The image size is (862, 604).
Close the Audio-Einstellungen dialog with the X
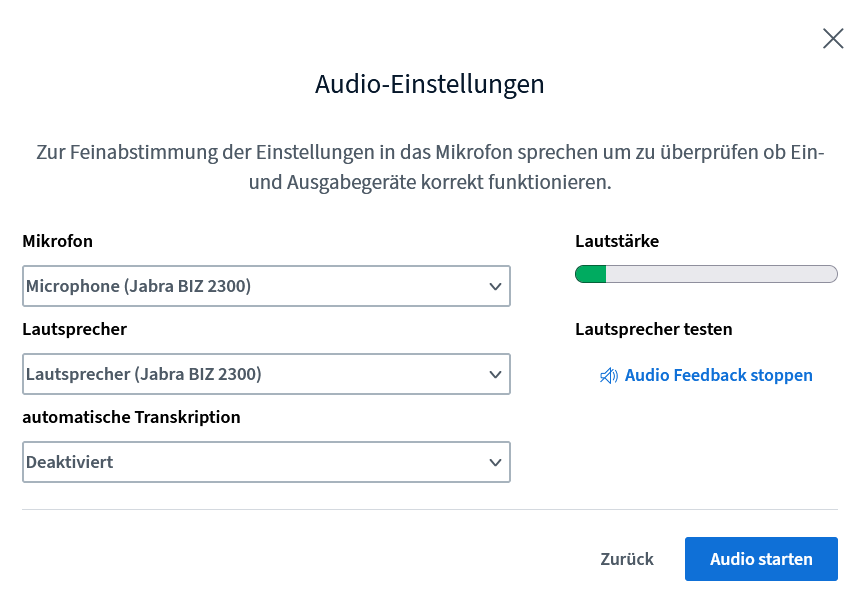tap(833, 39)
